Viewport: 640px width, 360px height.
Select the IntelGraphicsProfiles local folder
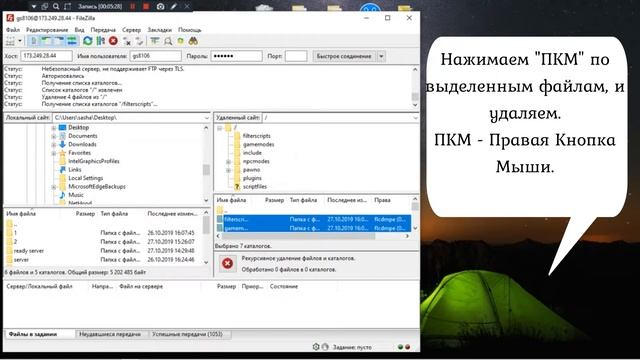(94, 161)
